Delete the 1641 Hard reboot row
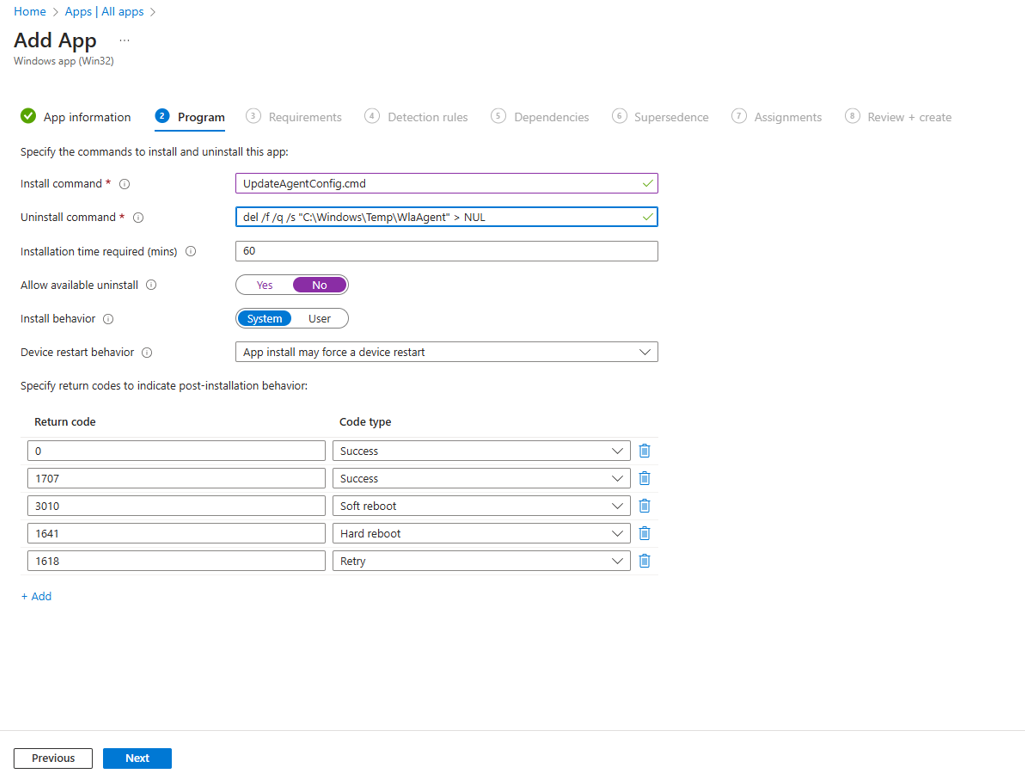Screen dimensions: 1025x778 [644, 533]
